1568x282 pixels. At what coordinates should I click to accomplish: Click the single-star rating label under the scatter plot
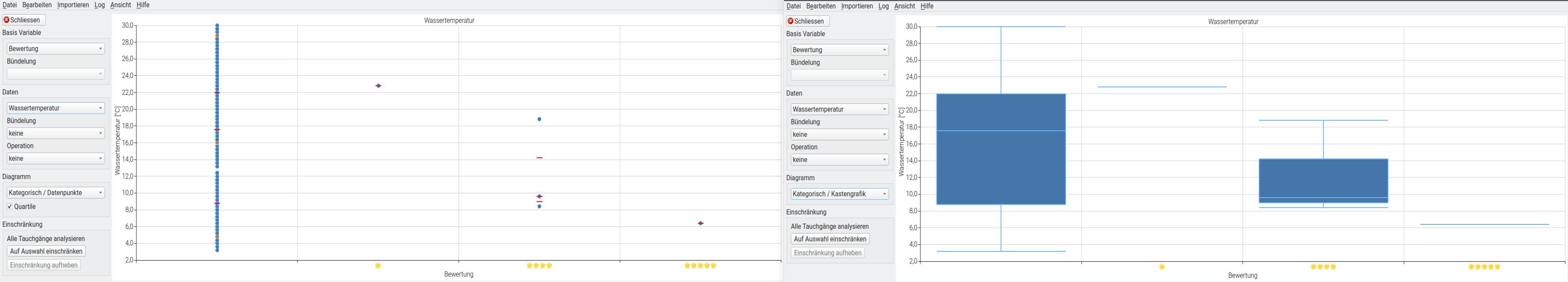pyautogui.click(x=378, y=266)
